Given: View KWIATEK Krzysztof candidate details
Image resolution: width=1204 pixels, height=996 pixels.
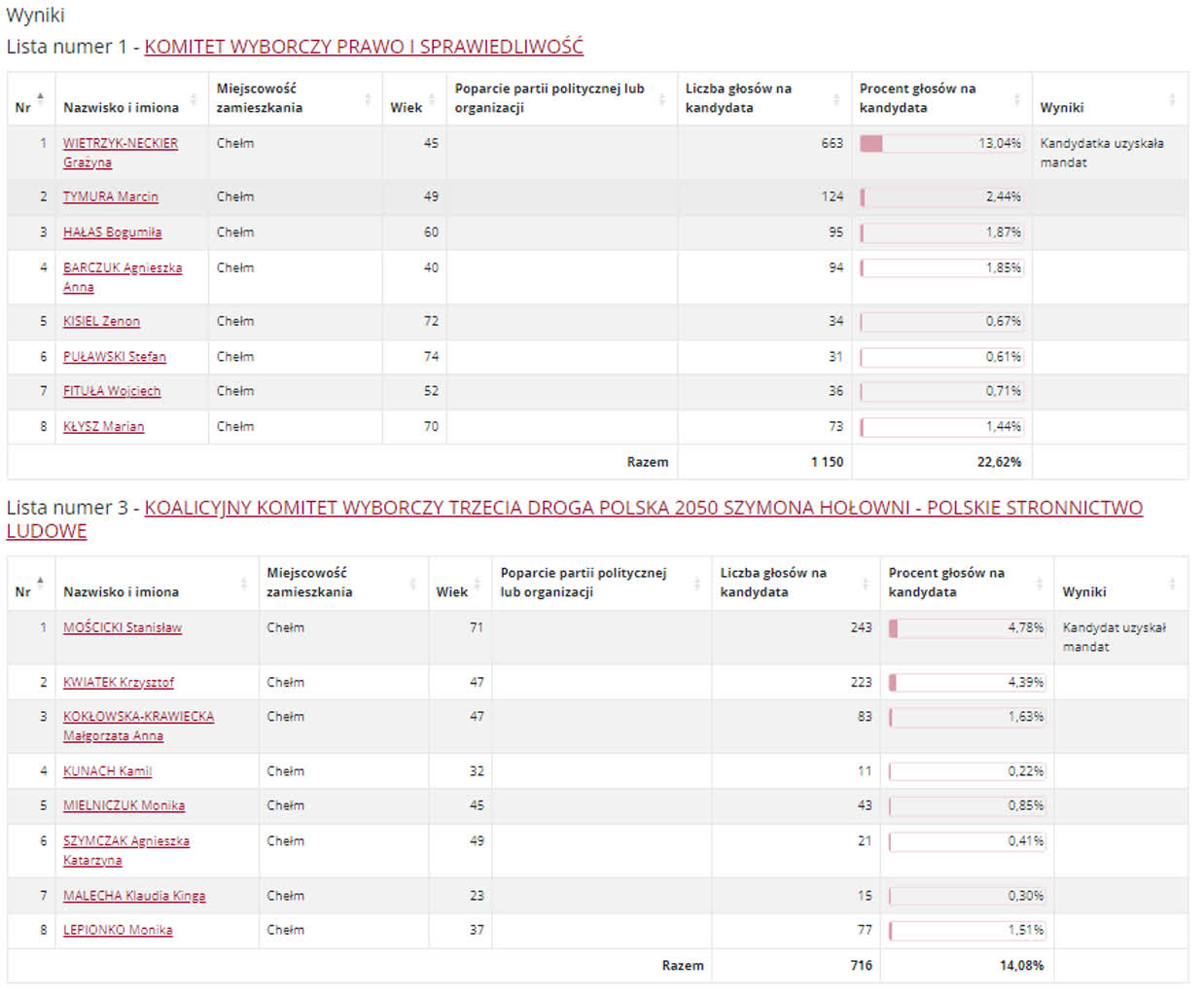Looking at the screenshot, I should pyautogui.click(x=121, y=682).
